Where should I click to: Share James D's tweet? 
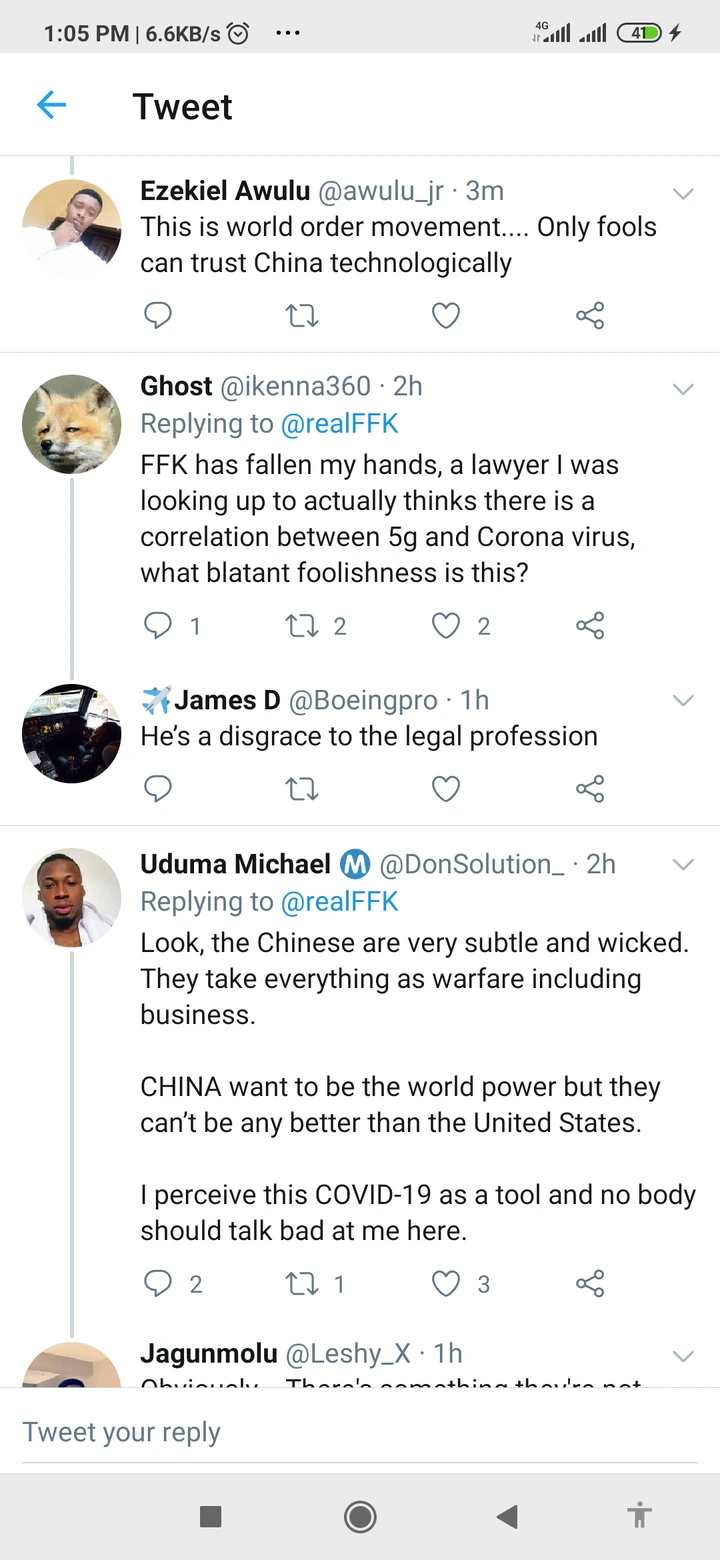click(590, 788)
